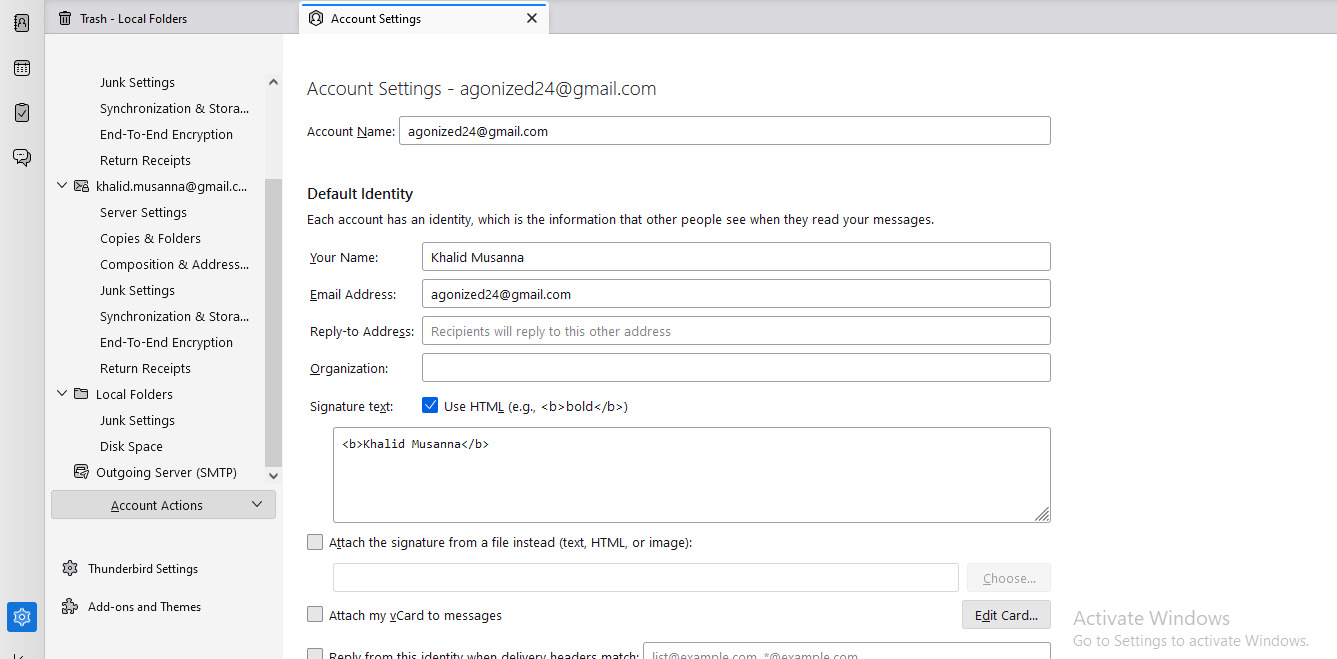
Task: Click the Settings gear in the side toolbar
Action: coord(22,616)
